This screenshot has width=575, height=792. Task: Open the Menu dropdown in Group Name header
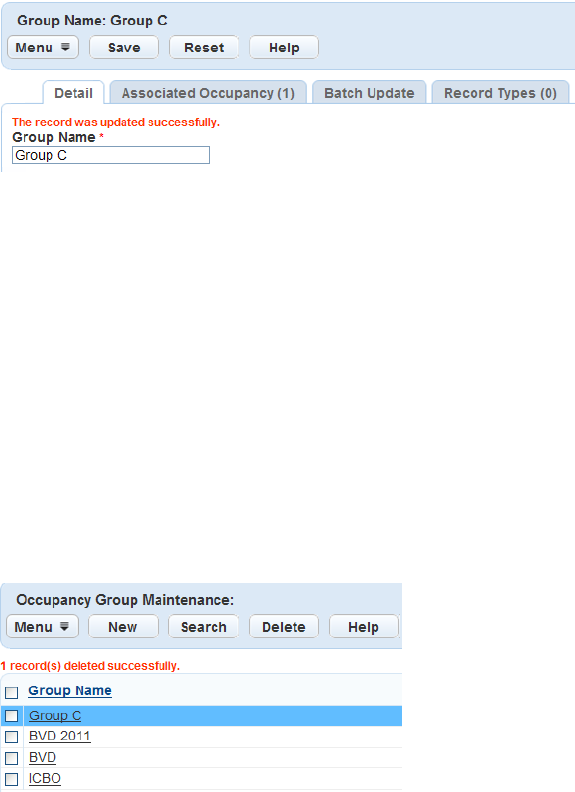[42, 47]
